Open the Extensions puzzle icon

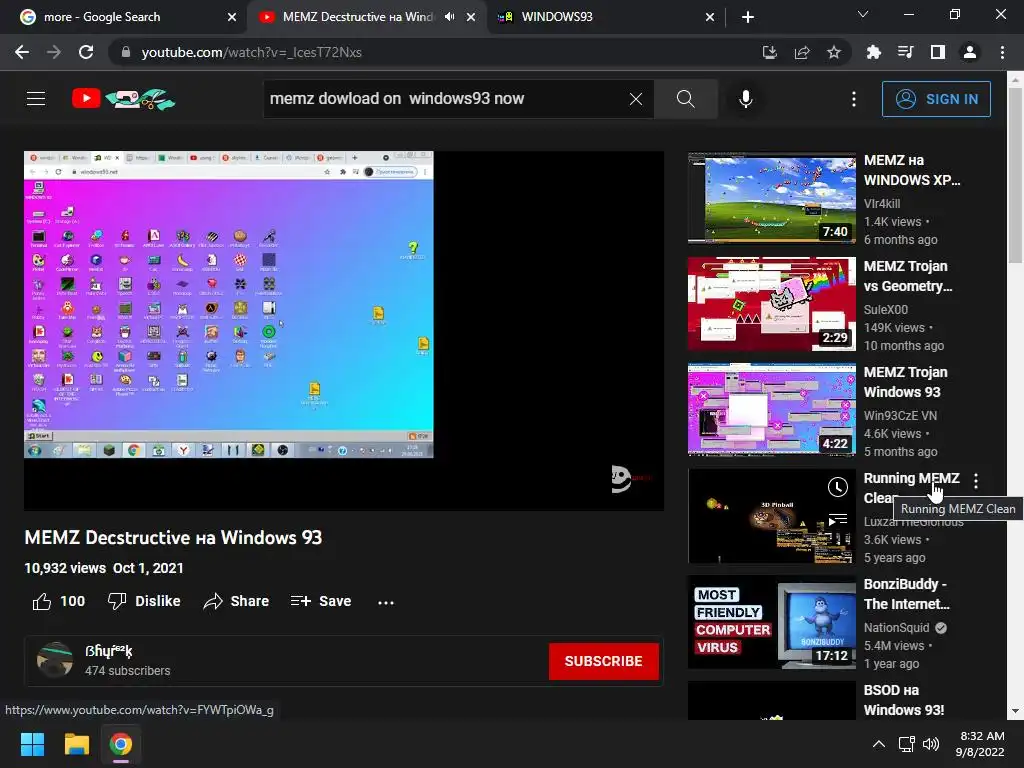(x=873, y=52)
